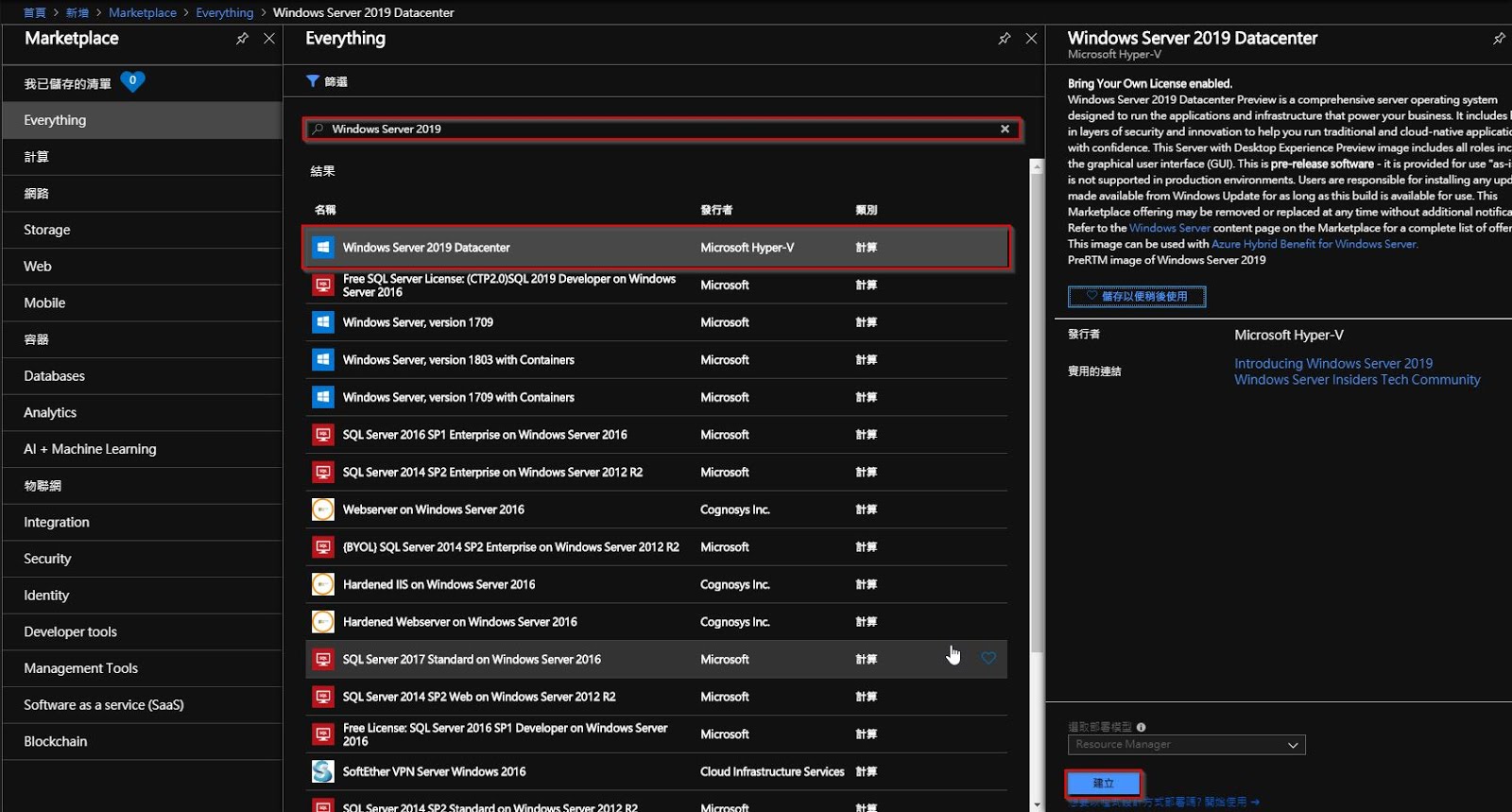The image size is (1512, 812).
Task: Open the Storage category
Action: pos(143,230)
